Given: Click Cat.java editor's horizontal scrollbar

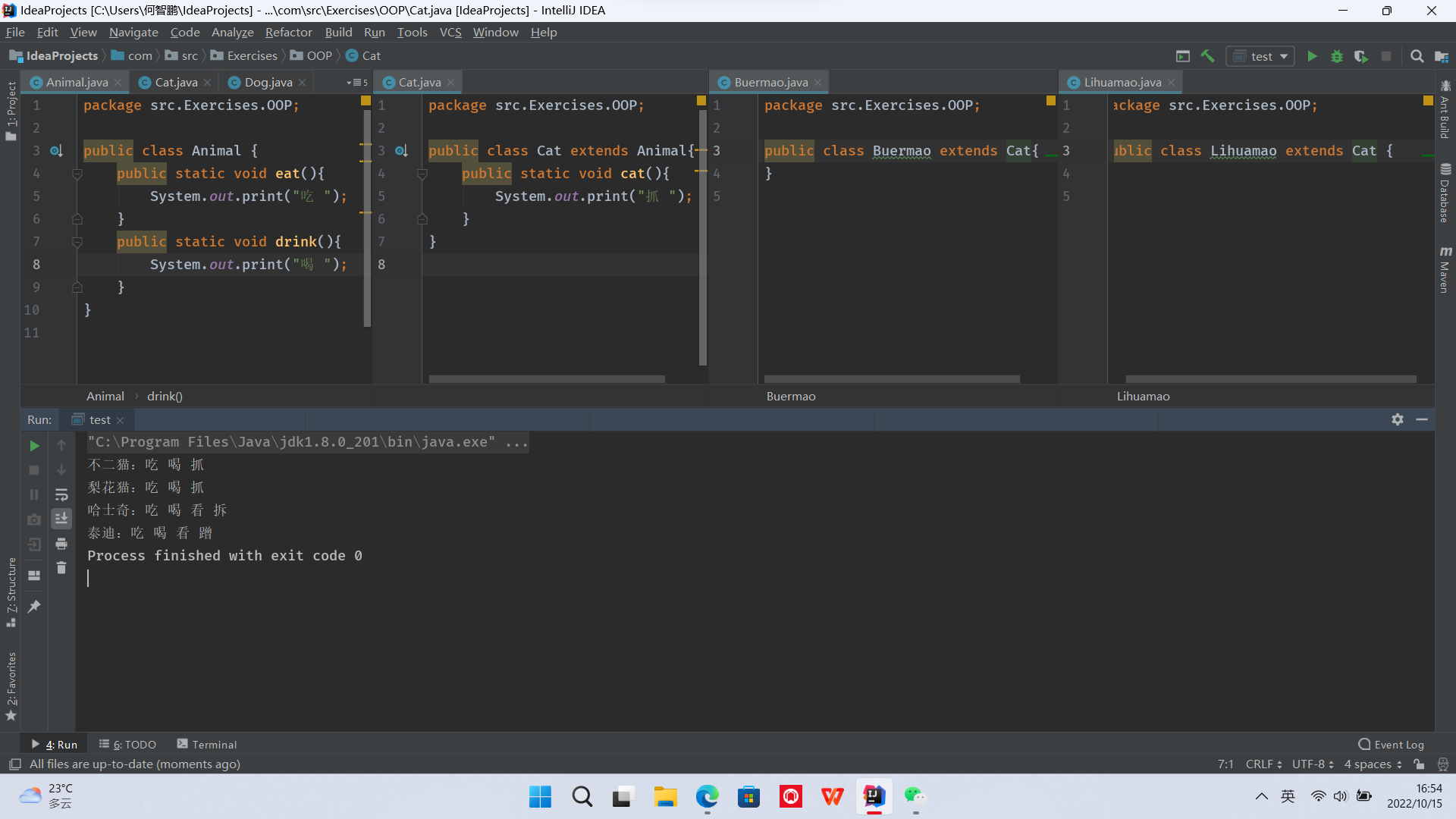Looking at the screenshot, I should pos(546,378).
